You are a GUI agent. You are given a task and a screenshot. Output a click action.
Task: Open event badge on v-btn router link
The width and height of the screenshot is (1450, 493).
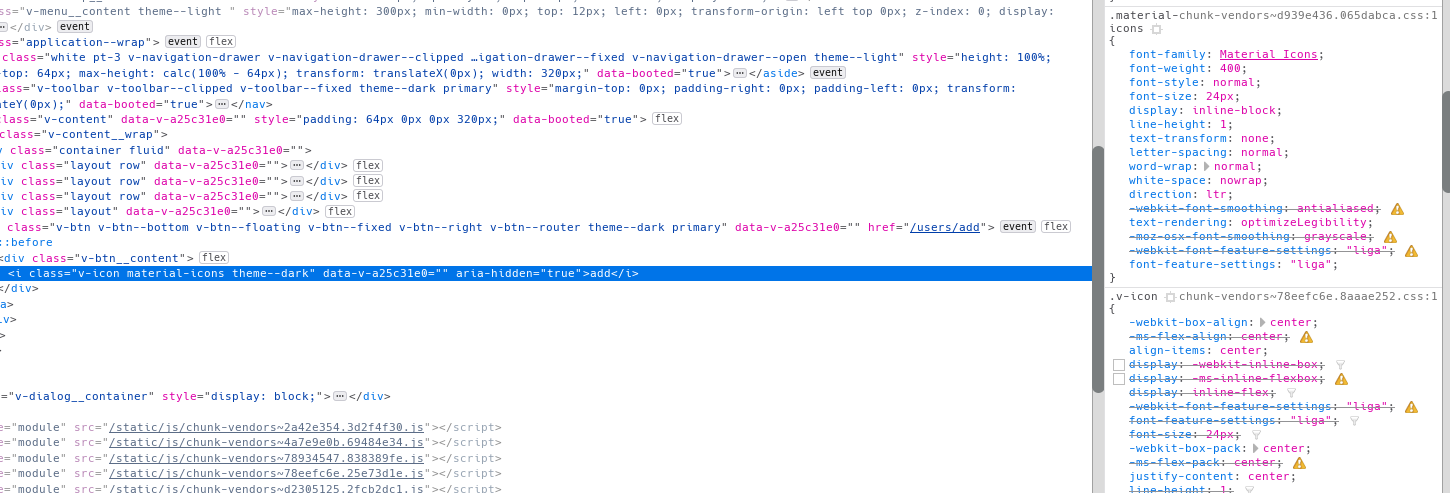tap(1018, 227)
